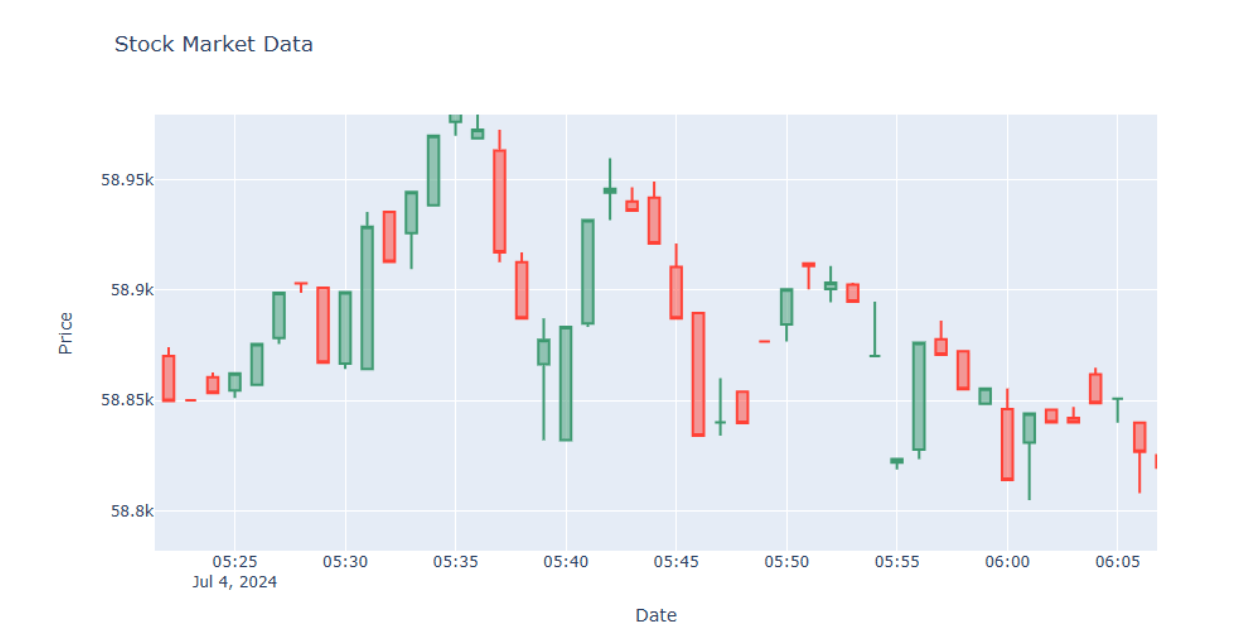The height and width of the screenshot is (626, 1242).
Task: Click the Stock Market Data chart title
Action: tap(213, 44)
